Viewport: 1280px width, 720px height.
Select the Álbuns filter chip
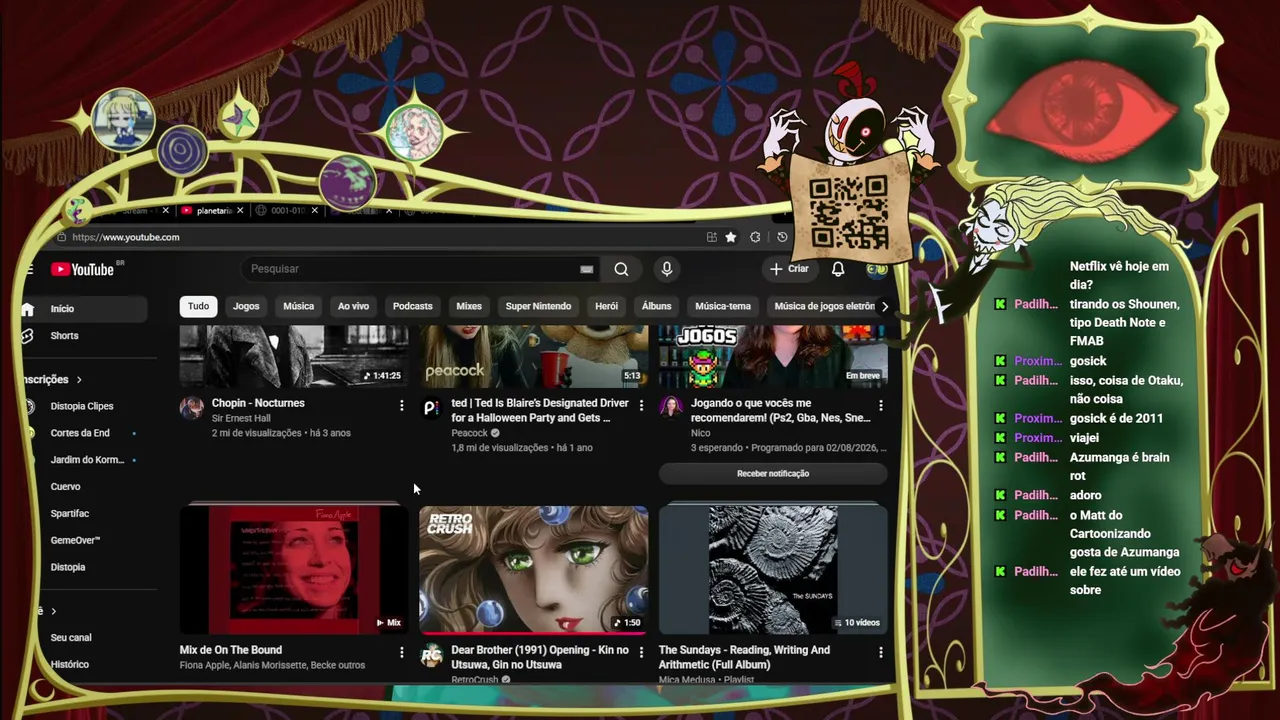[656, 306]
